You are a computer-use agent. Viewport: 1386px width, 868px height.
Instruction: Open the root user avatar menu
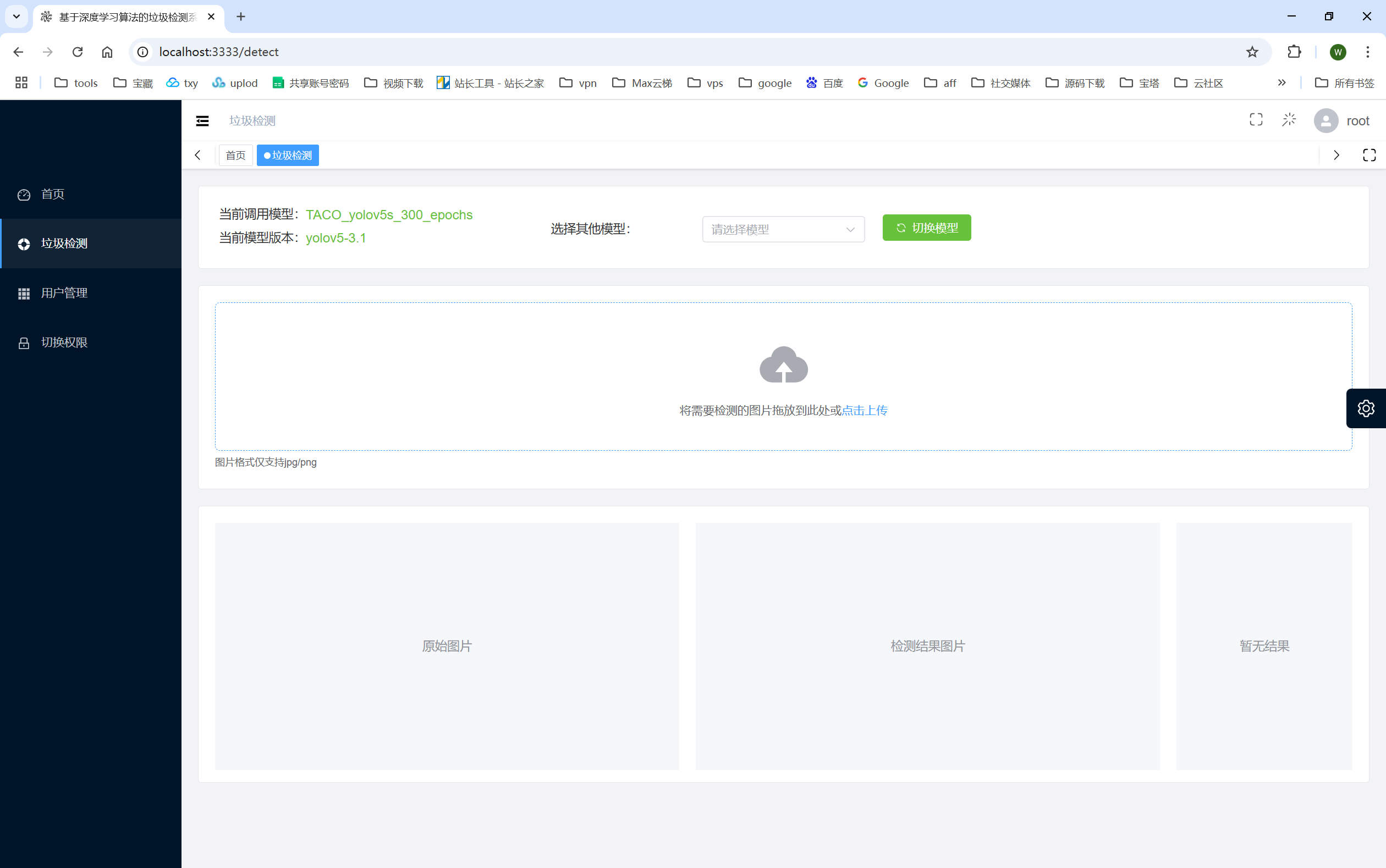pyautogui.click(x=1325, y=120)
